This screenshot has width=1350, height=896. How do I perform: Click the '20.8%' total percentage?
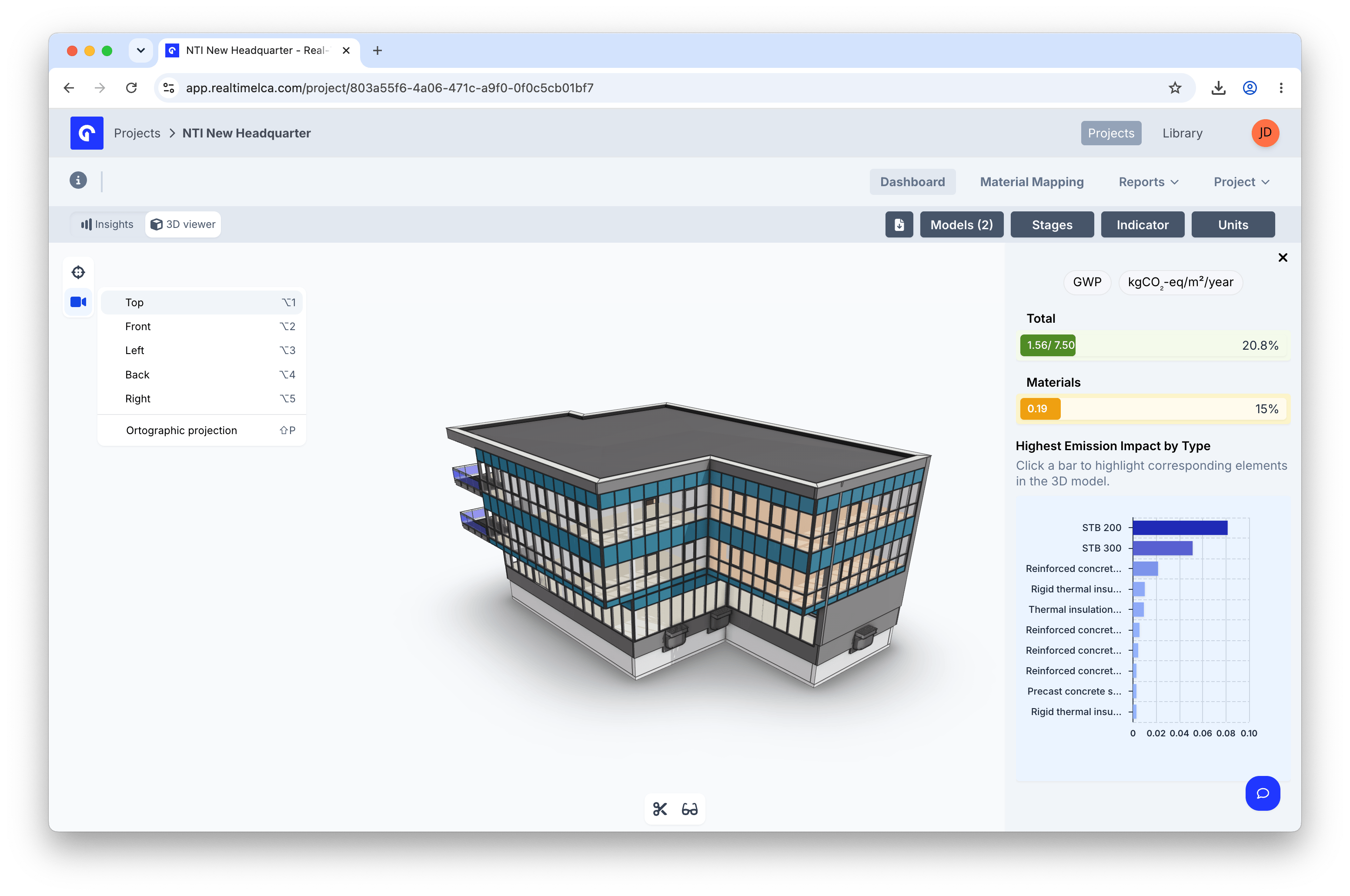(1260, 345)
